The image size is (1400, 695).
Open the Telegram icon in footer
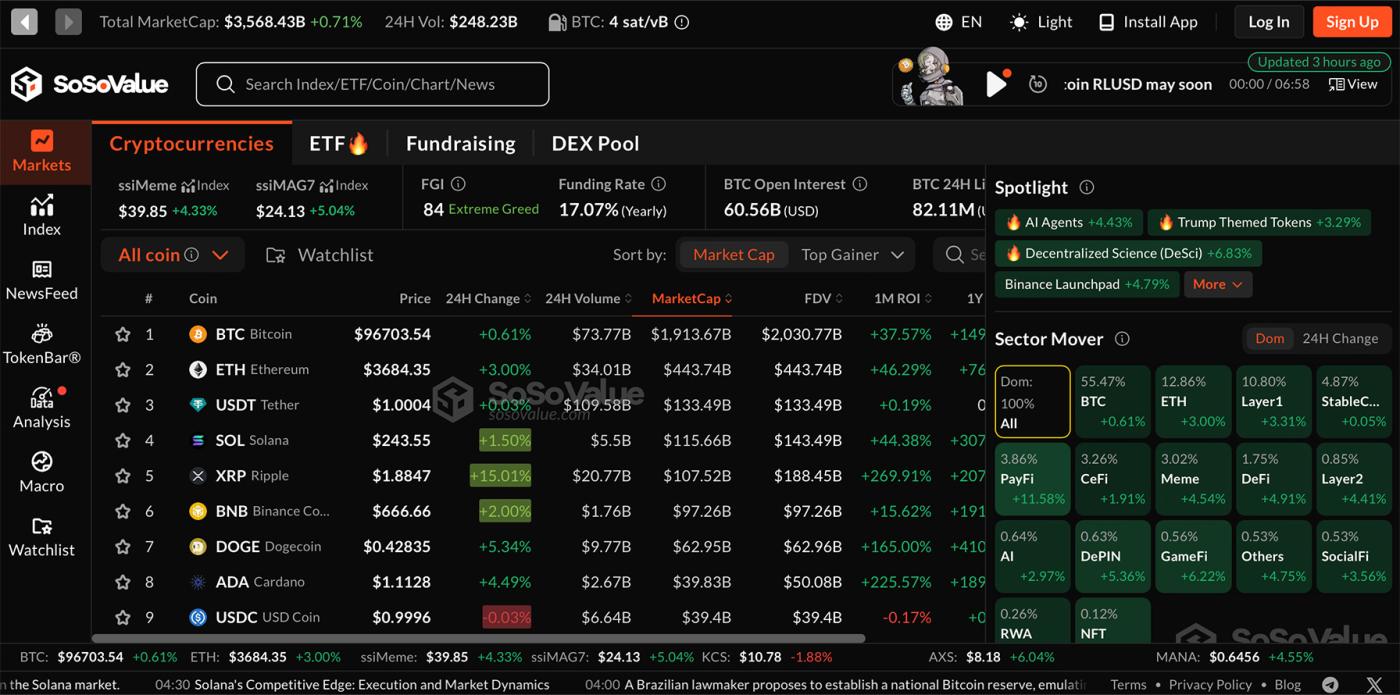click(x=1330, y=685)
